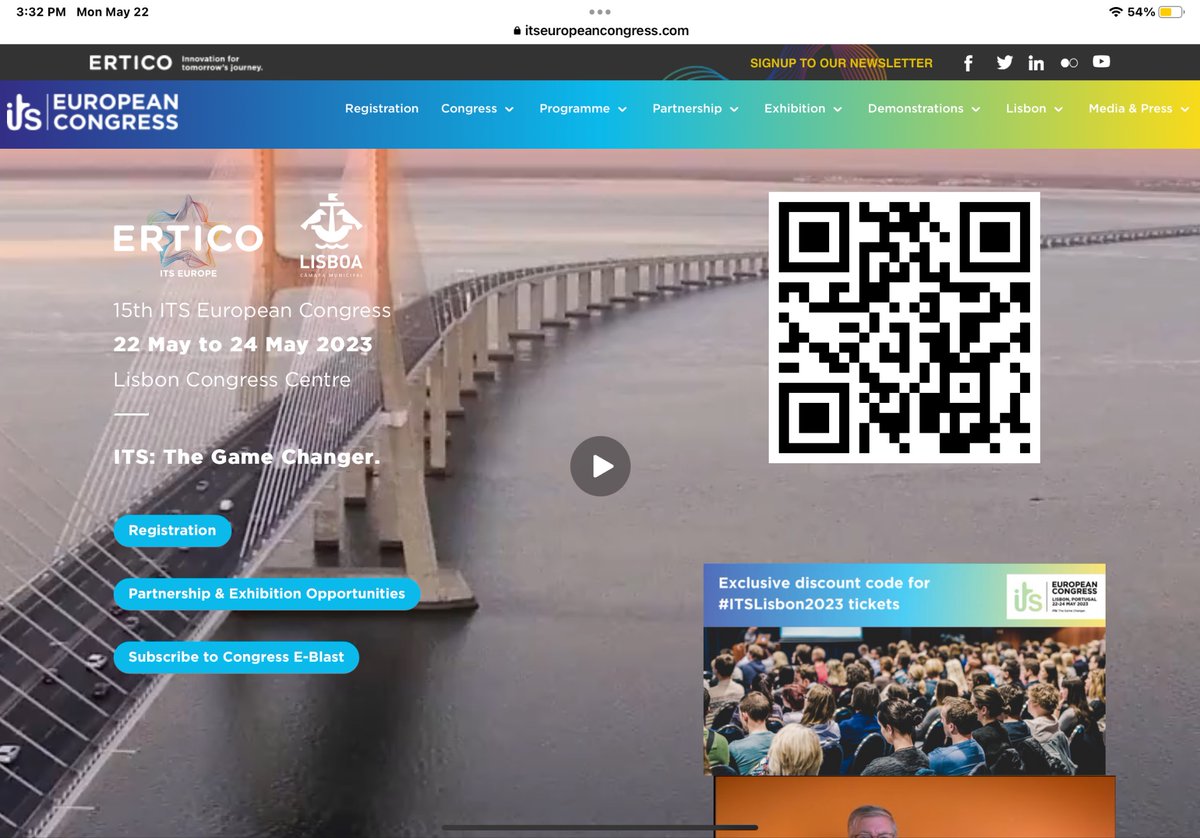The height and width of the screenshot is (838, 1200).
Task: Click the blue Registration button
Action: click(x=172, y=530)
